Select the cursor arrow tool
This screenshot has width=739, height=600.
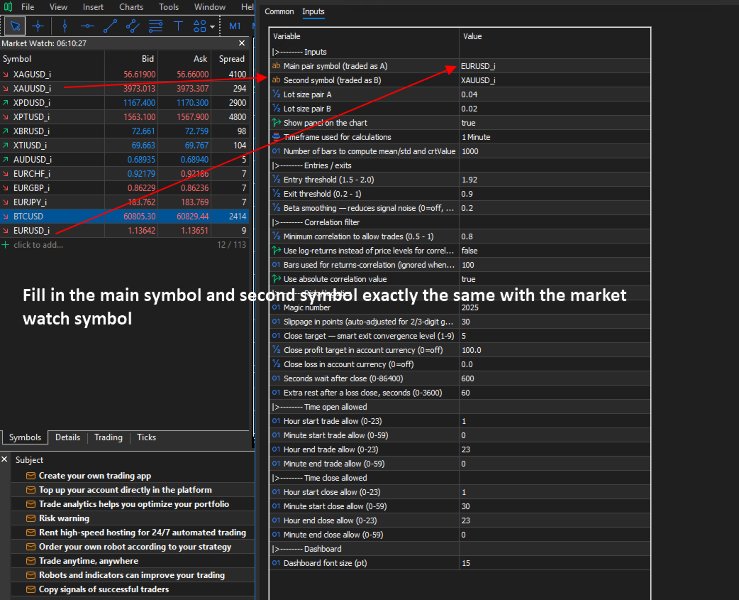pyautogui.click(x=15, y=26)
